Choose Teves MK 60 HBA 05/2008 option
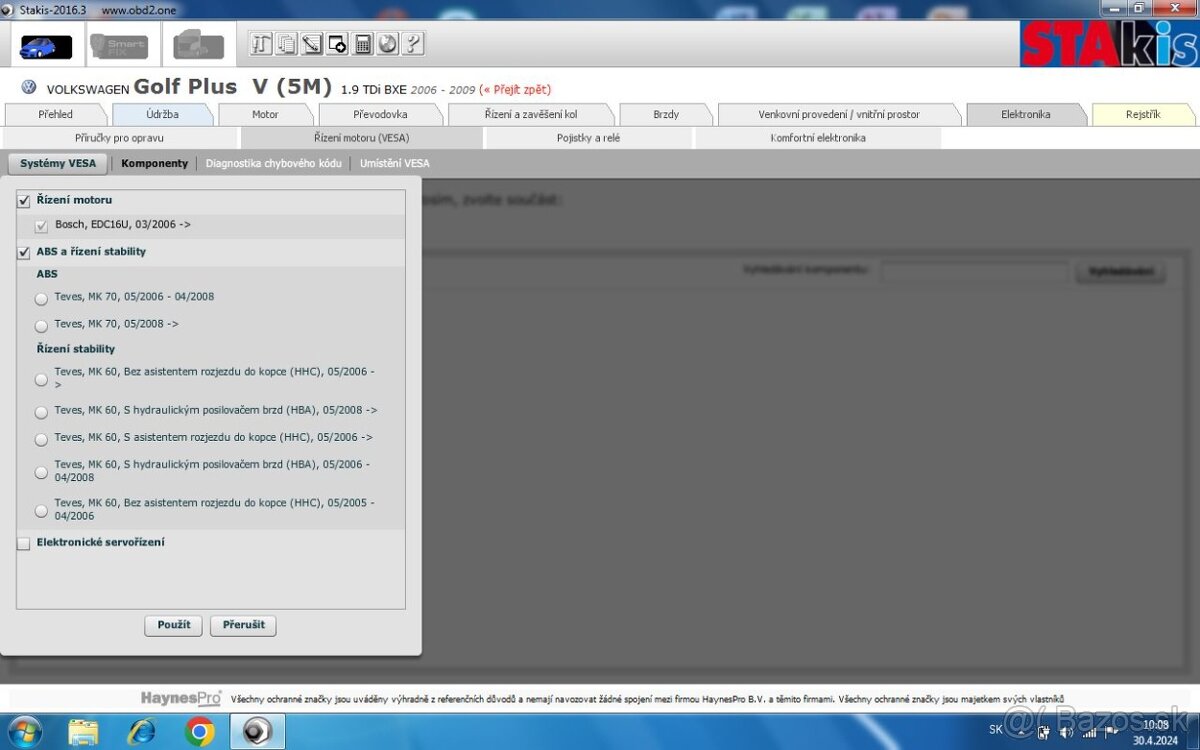 (x=41, y=412)
